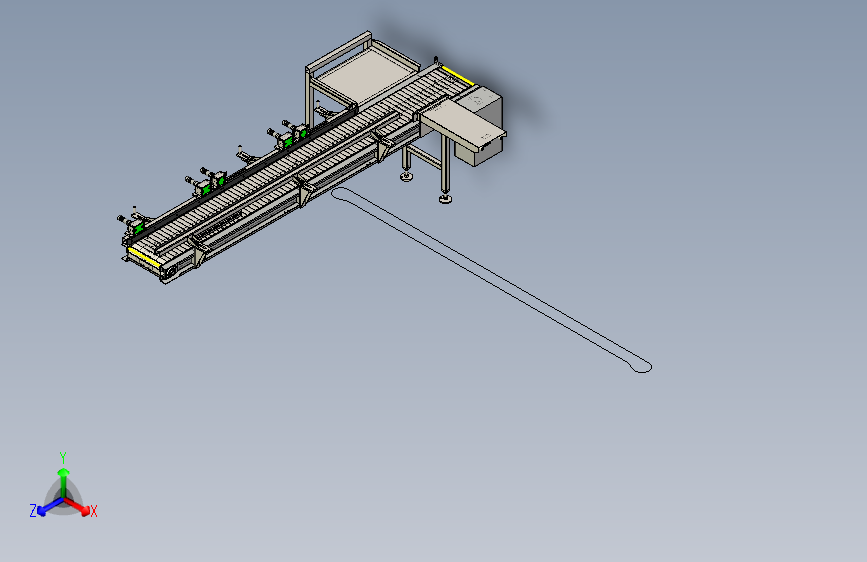Select the yellow strip at the conveyor's lower-left end
This screenshot has width=867, height=562.
pyautogui.click(x=144, y=257)
